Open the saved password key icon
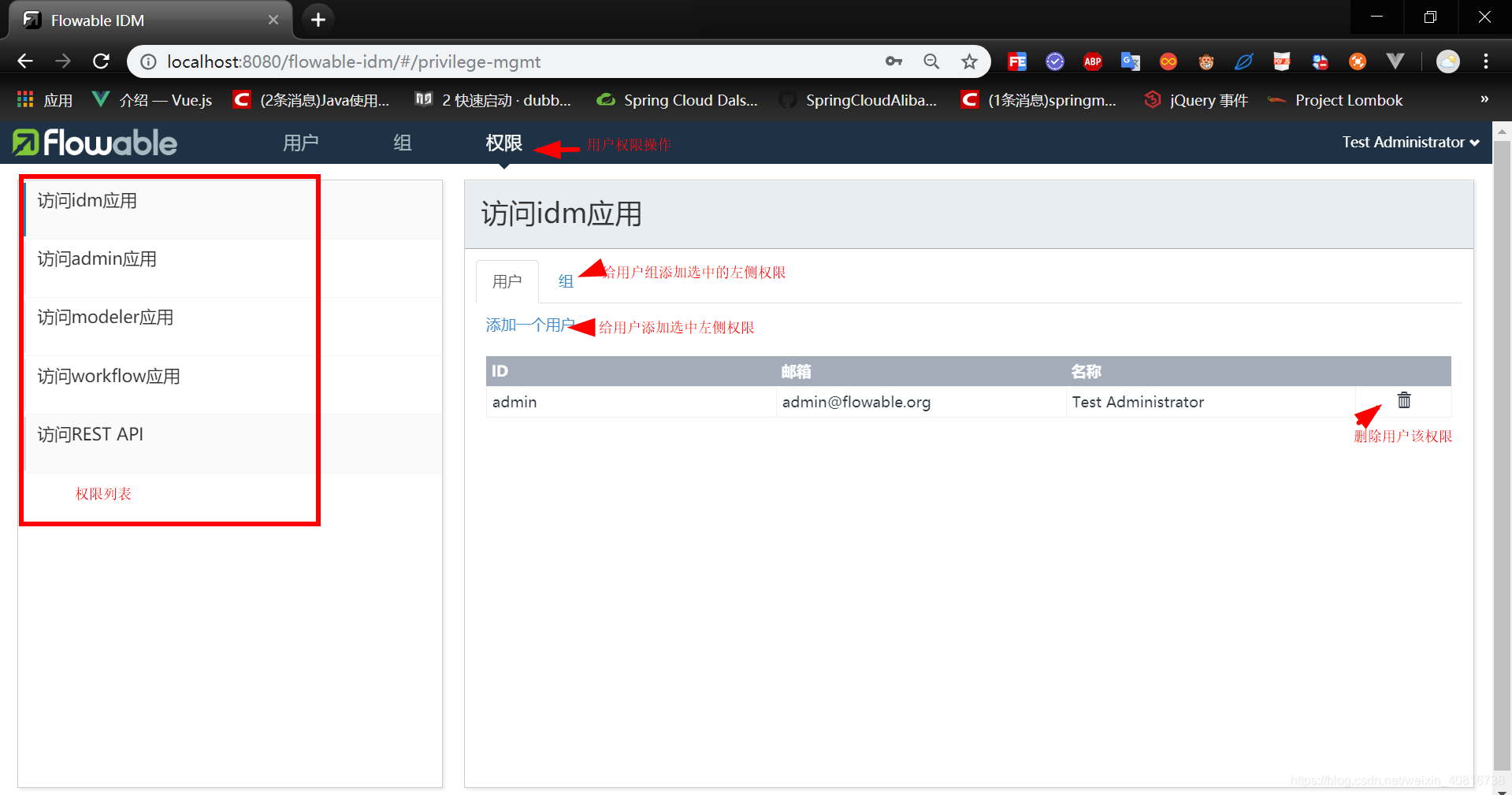 click(x=893, y=61)
